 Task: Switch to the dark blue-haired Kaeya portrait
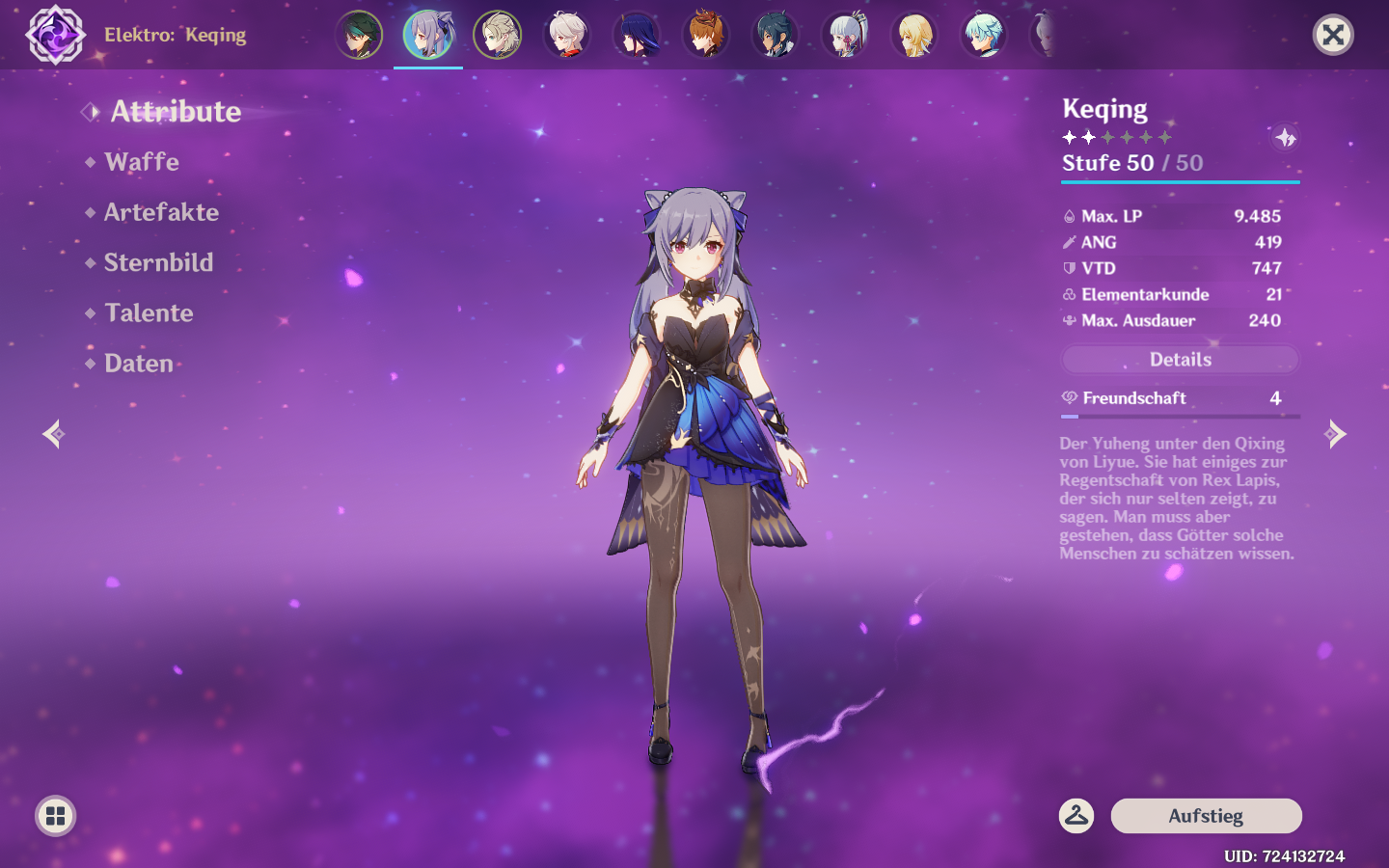pos(776,36)
